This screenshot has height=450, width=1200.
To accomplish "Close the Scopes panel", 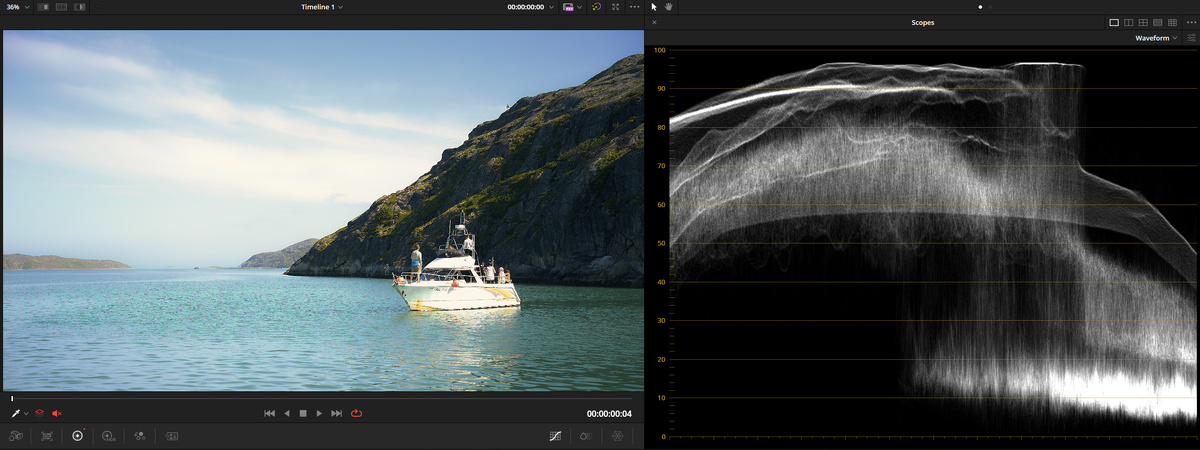I will pos(654,22).
